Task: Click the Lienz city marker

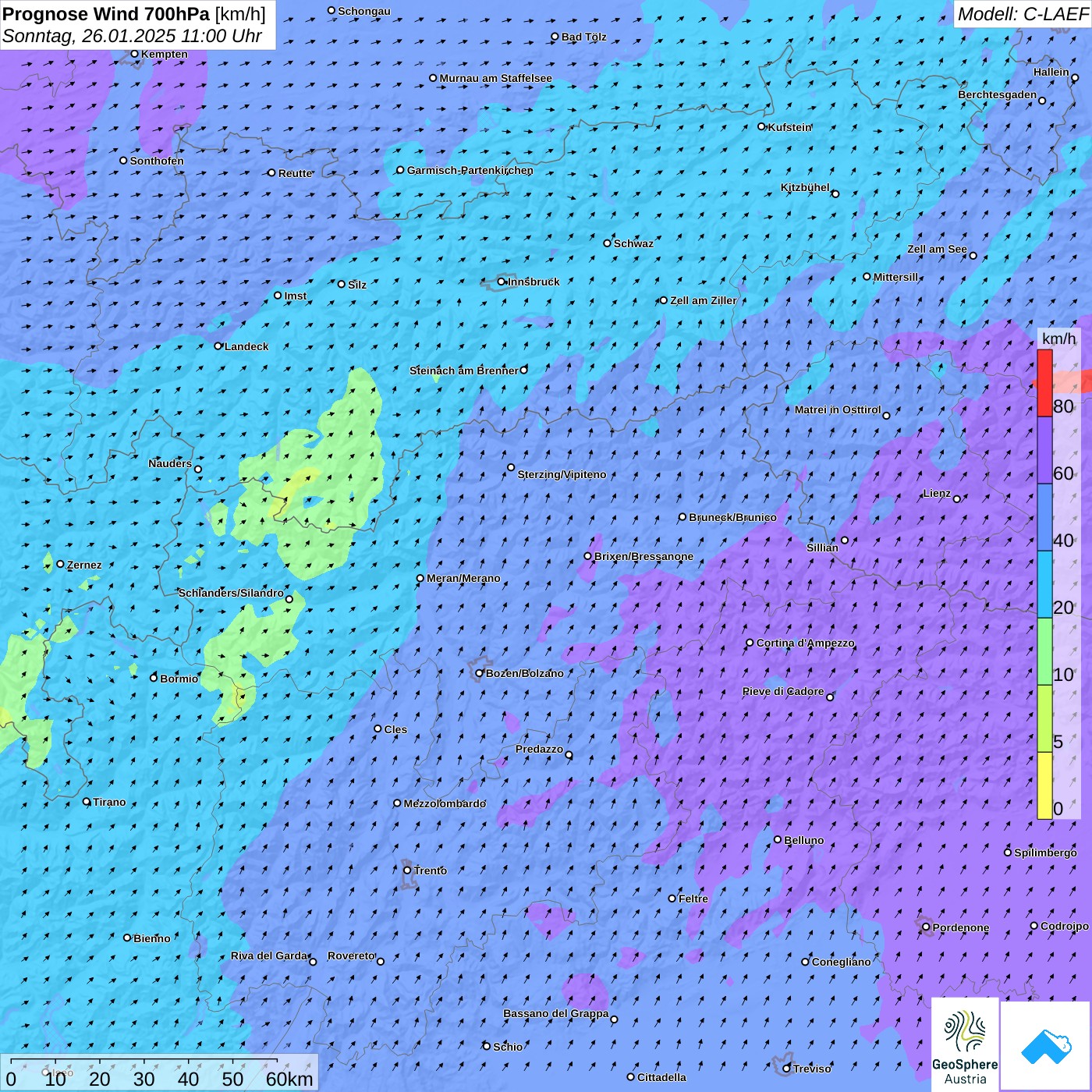Action: 957,498
